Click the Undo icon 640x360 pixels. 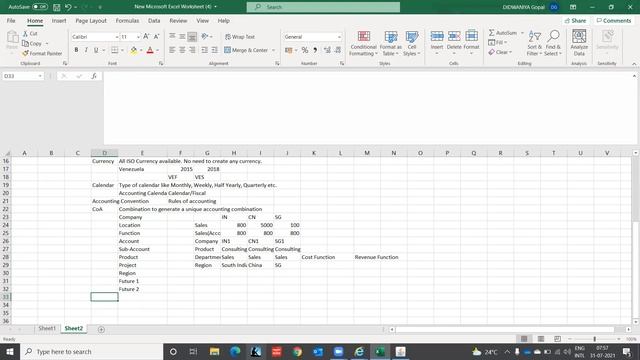tap(68, 7)
